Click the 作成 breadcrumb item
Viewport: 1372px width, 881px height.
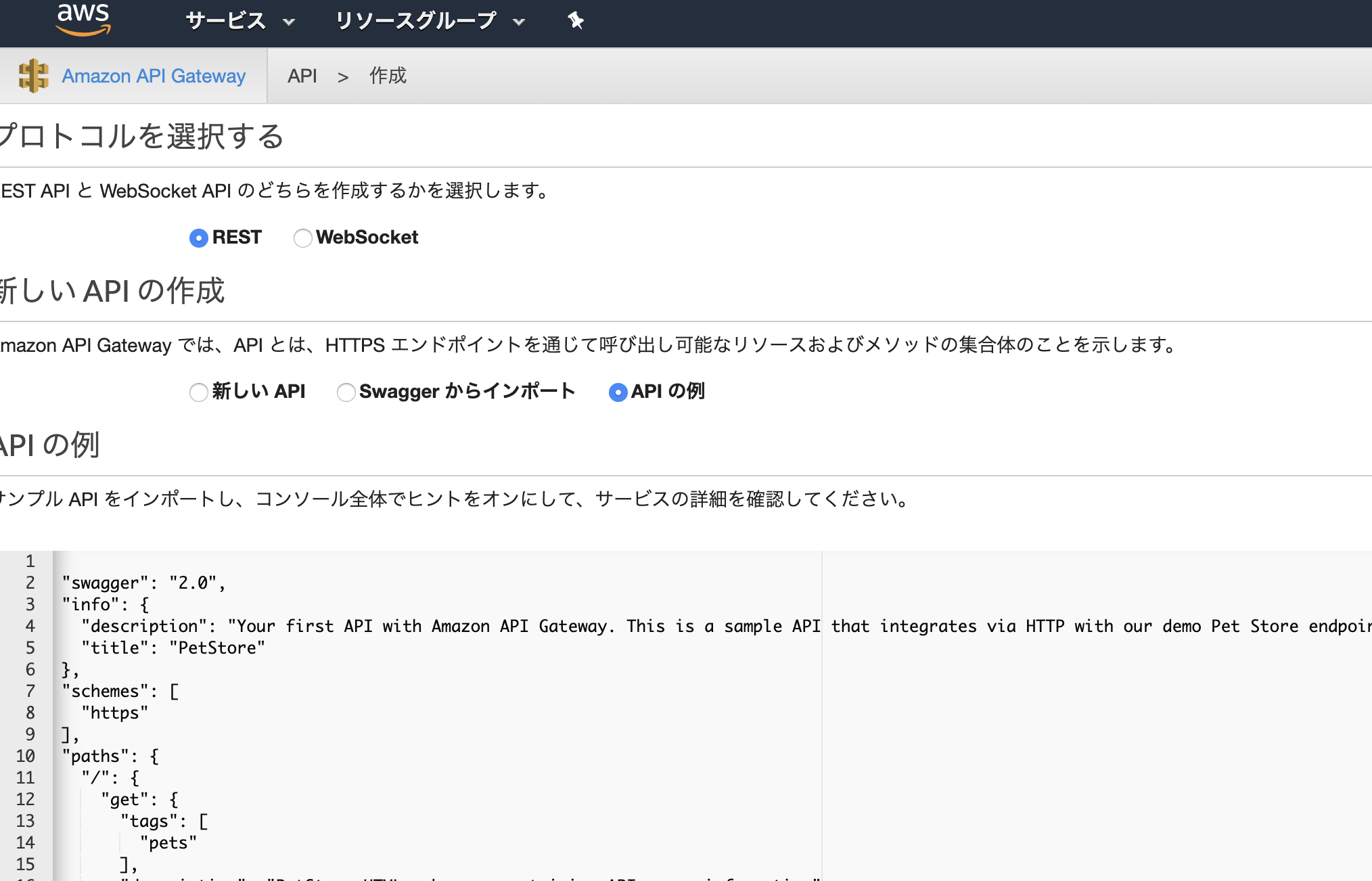click(388, 76)
